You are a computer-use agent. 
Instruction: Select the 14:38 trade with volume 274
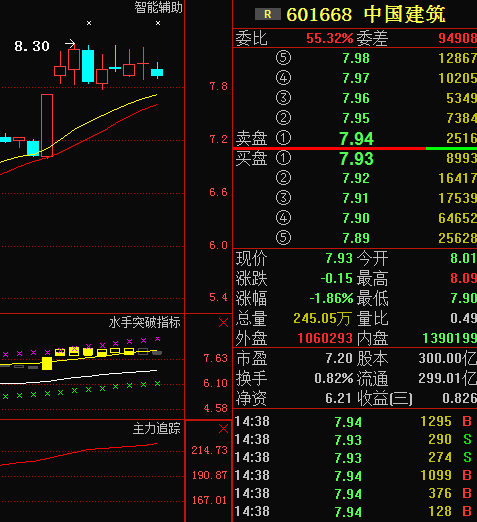pos(355,458)
